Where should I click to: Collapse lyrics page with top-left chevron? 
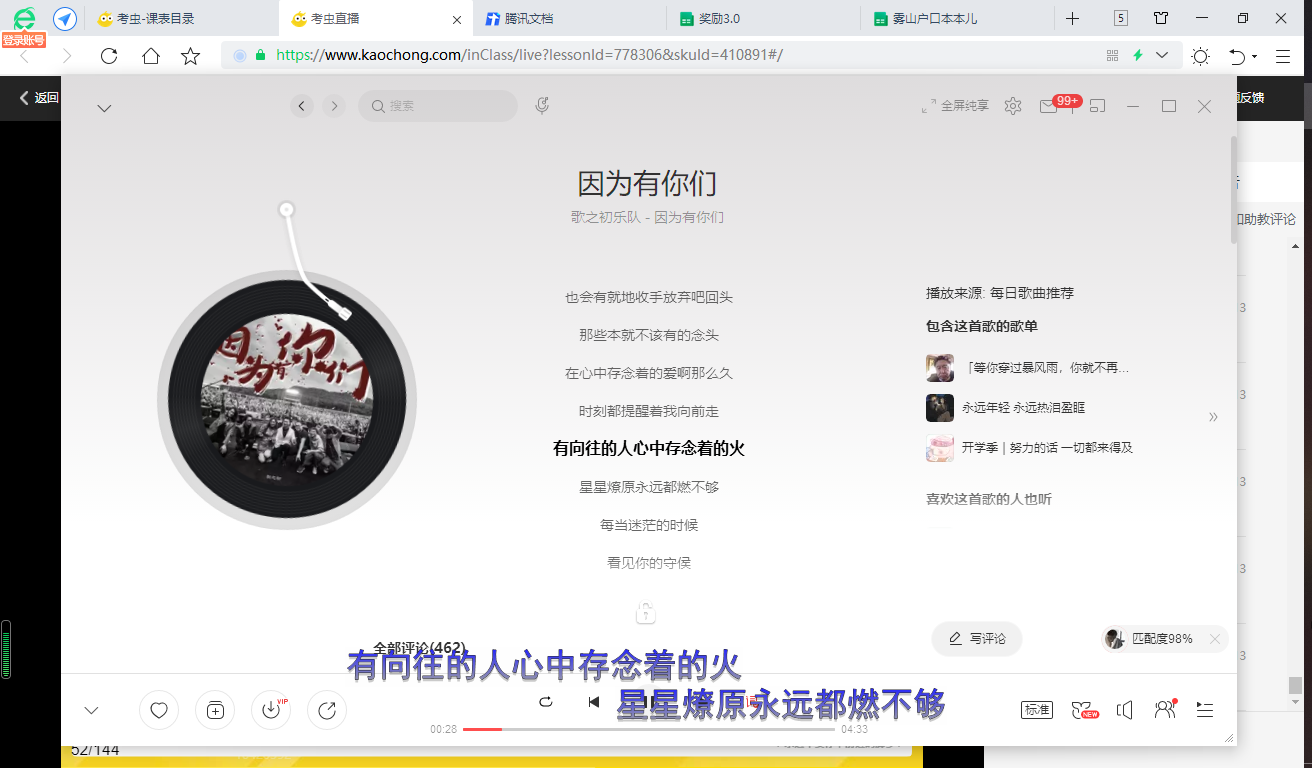click(104, 108)
